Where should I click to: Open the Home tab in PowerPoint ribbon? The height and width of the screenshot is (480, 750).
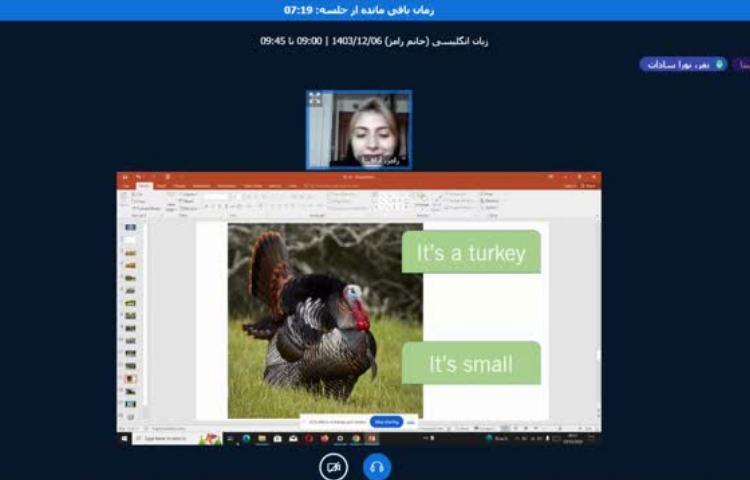[144, 186]
